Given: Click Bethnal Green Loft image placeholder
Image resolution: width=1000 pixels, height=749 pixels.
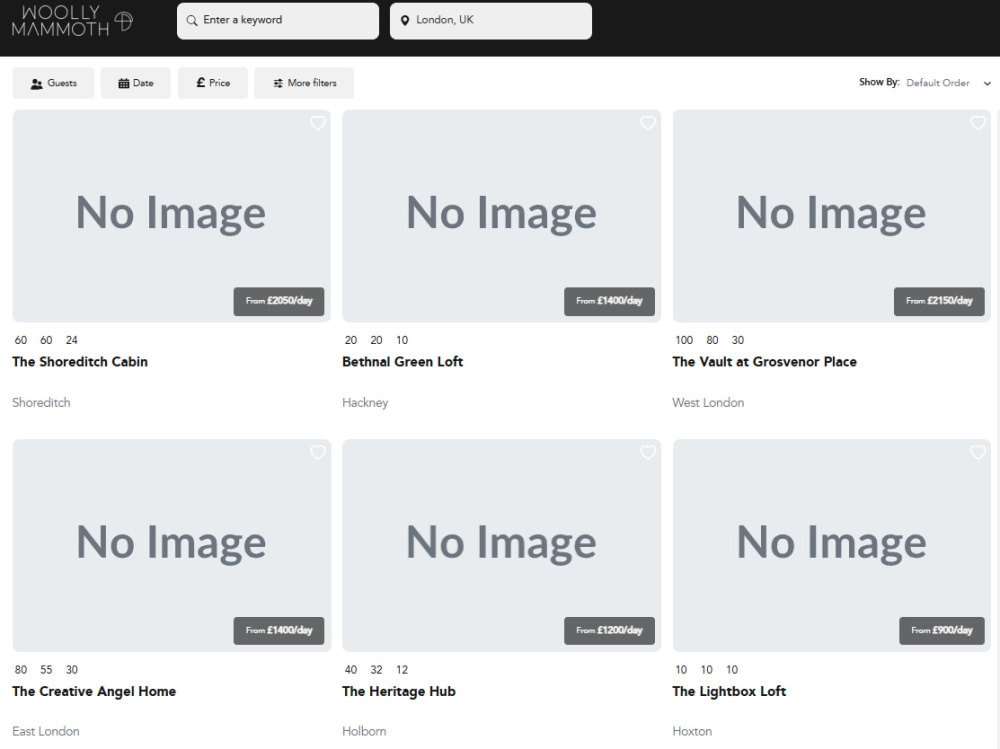Looking at the screenshot, I should (x=501, y=216).
